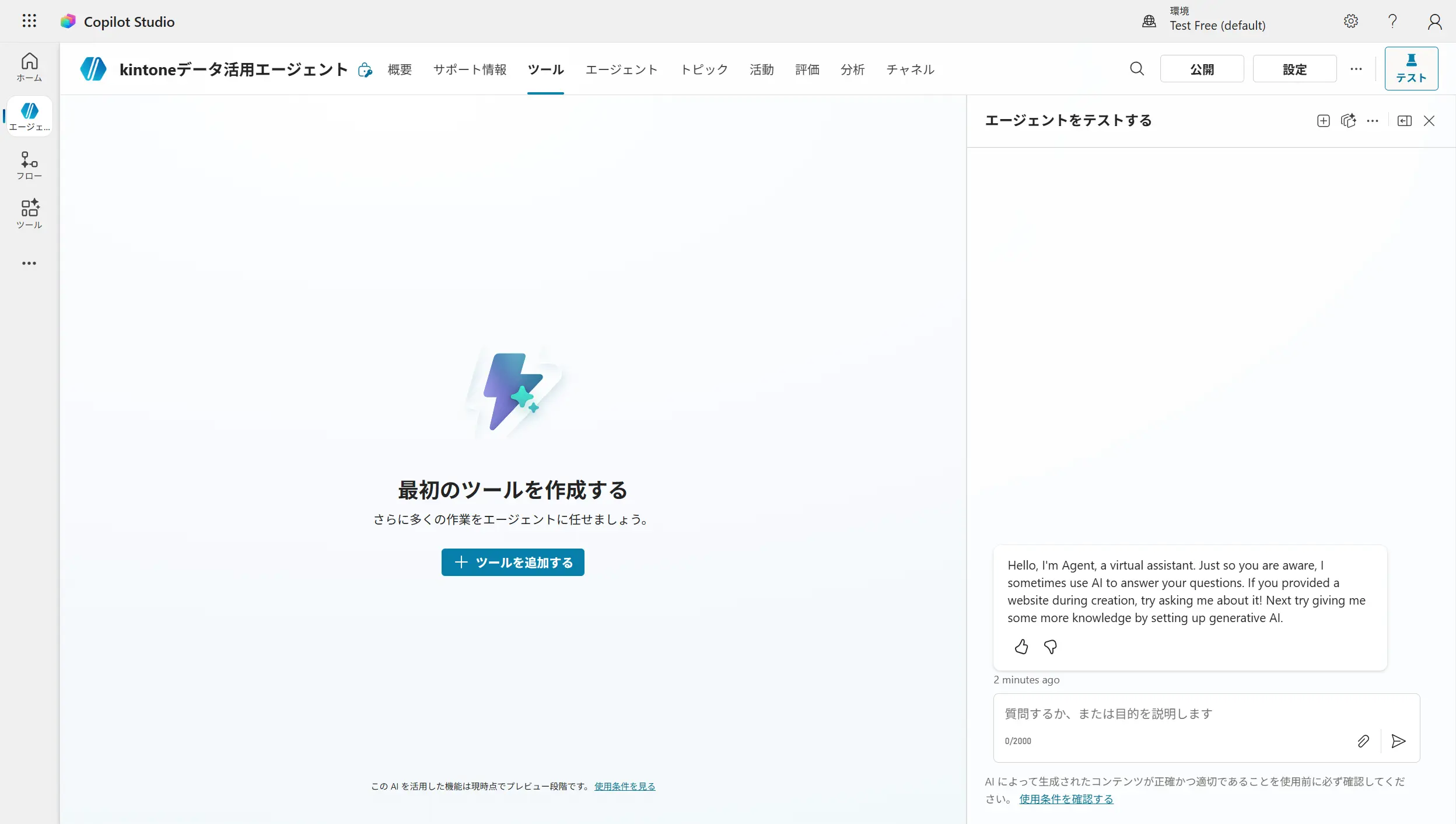Screen dimensions: 1456x824
Task: Open test panel ellipsis options menu
Action: [1373, 121]
